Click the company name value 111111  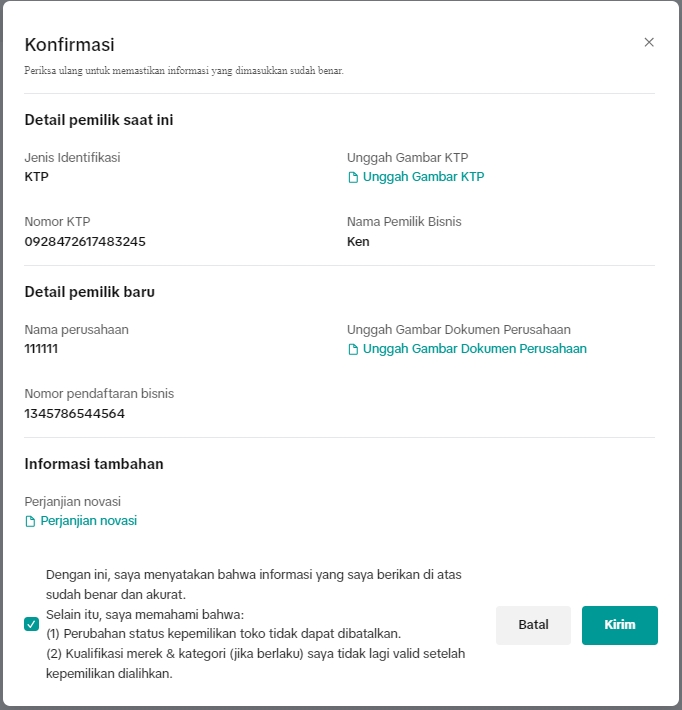[41, 349]
